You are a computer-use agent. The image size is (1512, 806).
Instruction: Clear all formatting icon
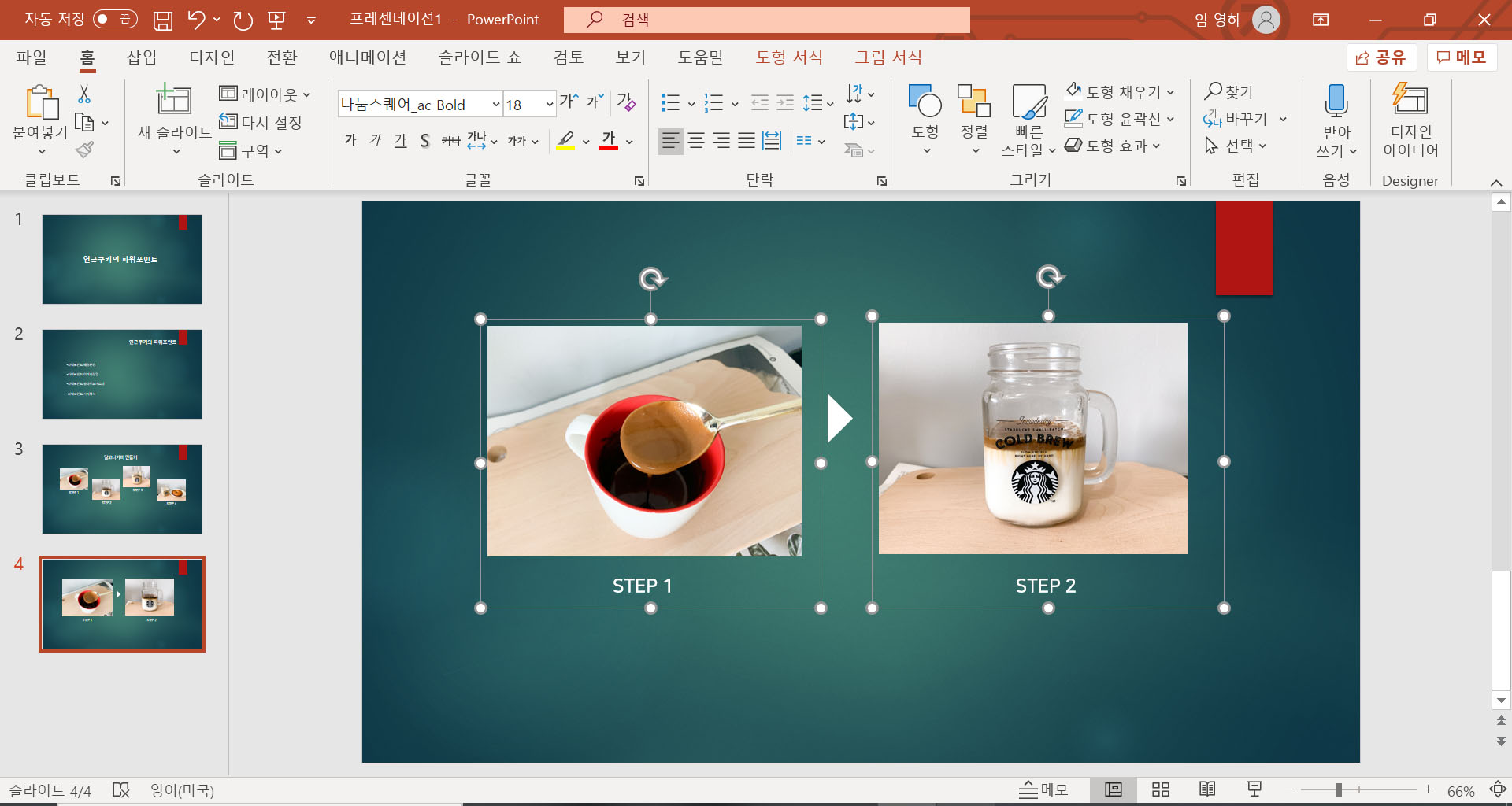[x=627, y=102]
